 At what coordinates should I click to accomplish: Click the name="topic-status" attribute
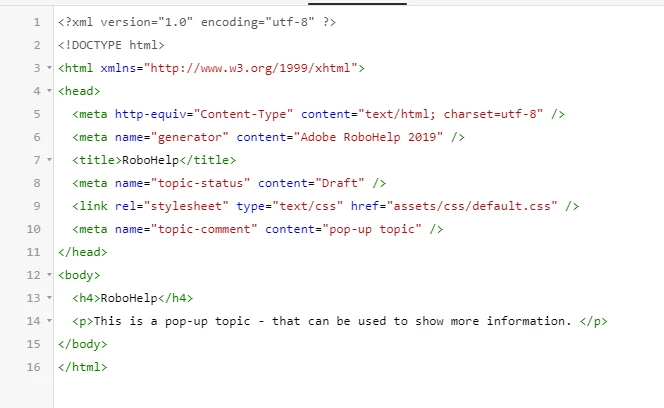(x=183, y=183)
